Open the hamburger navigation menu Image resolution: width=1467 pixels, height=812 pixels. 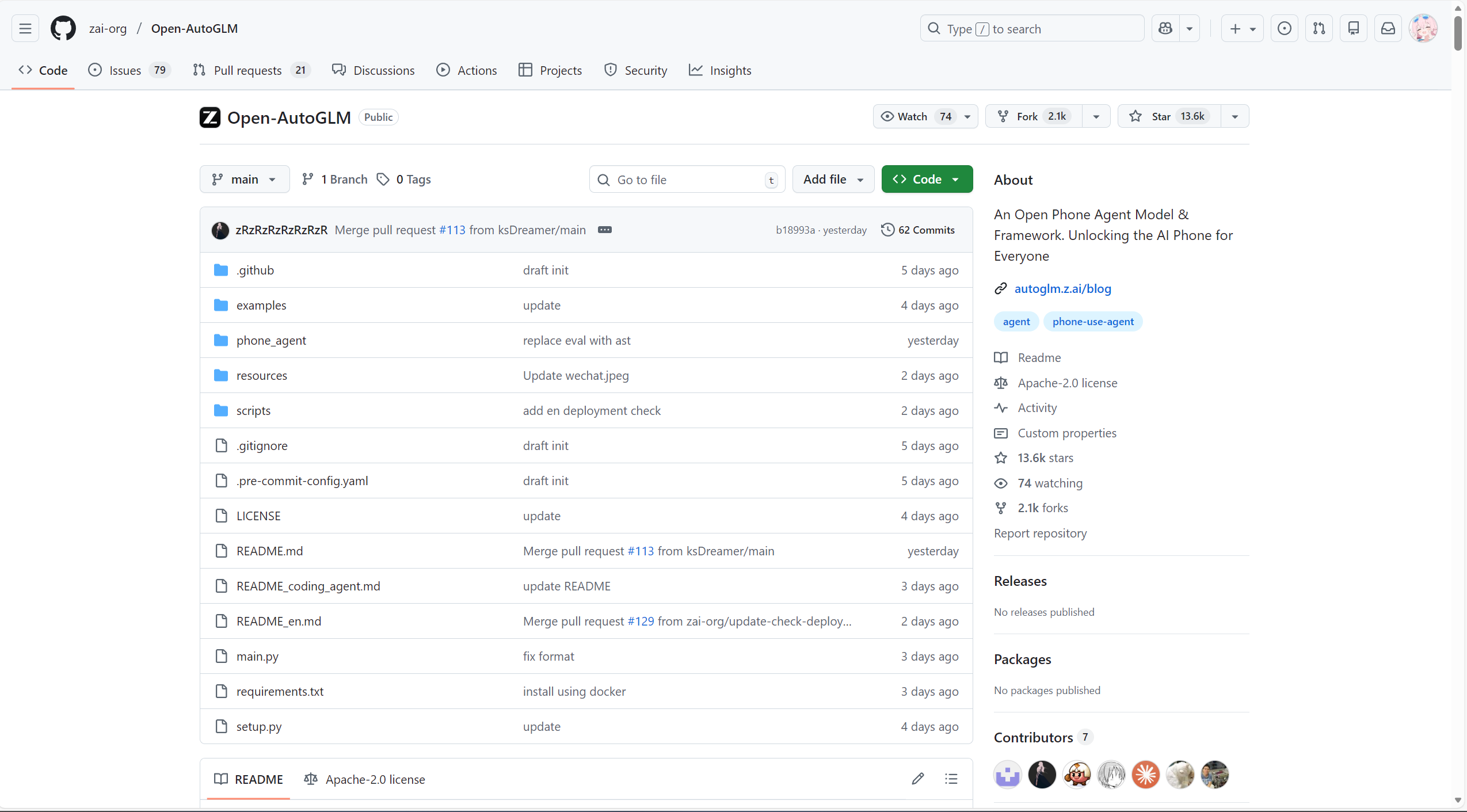click(25, 28)
